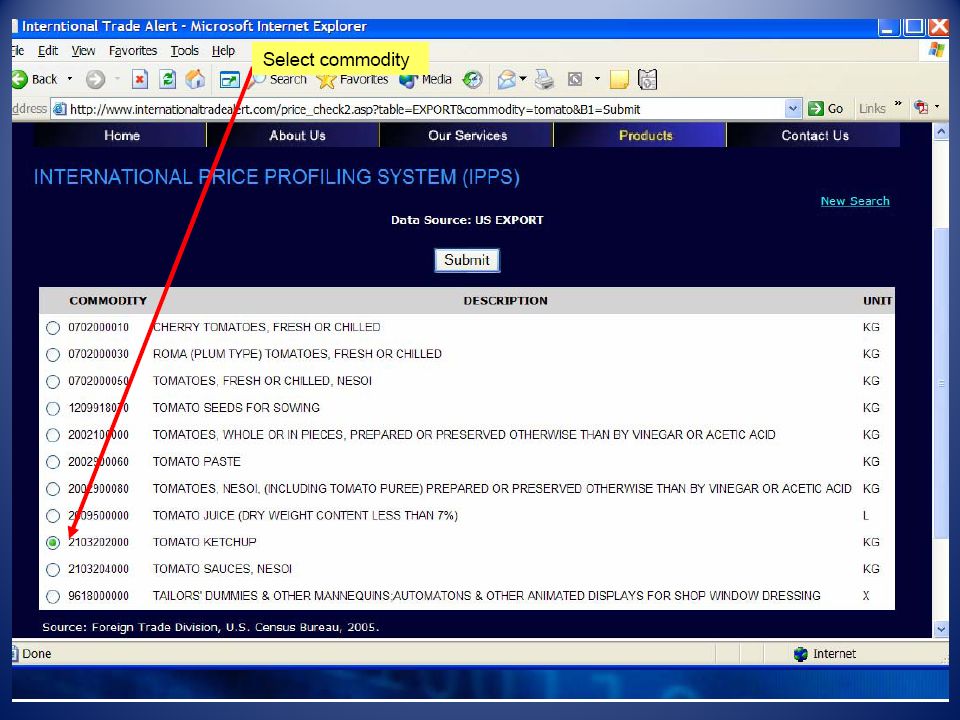960x720 pixels.
Task: Click the yellow note Discuss icon
Action: [619, 80]
